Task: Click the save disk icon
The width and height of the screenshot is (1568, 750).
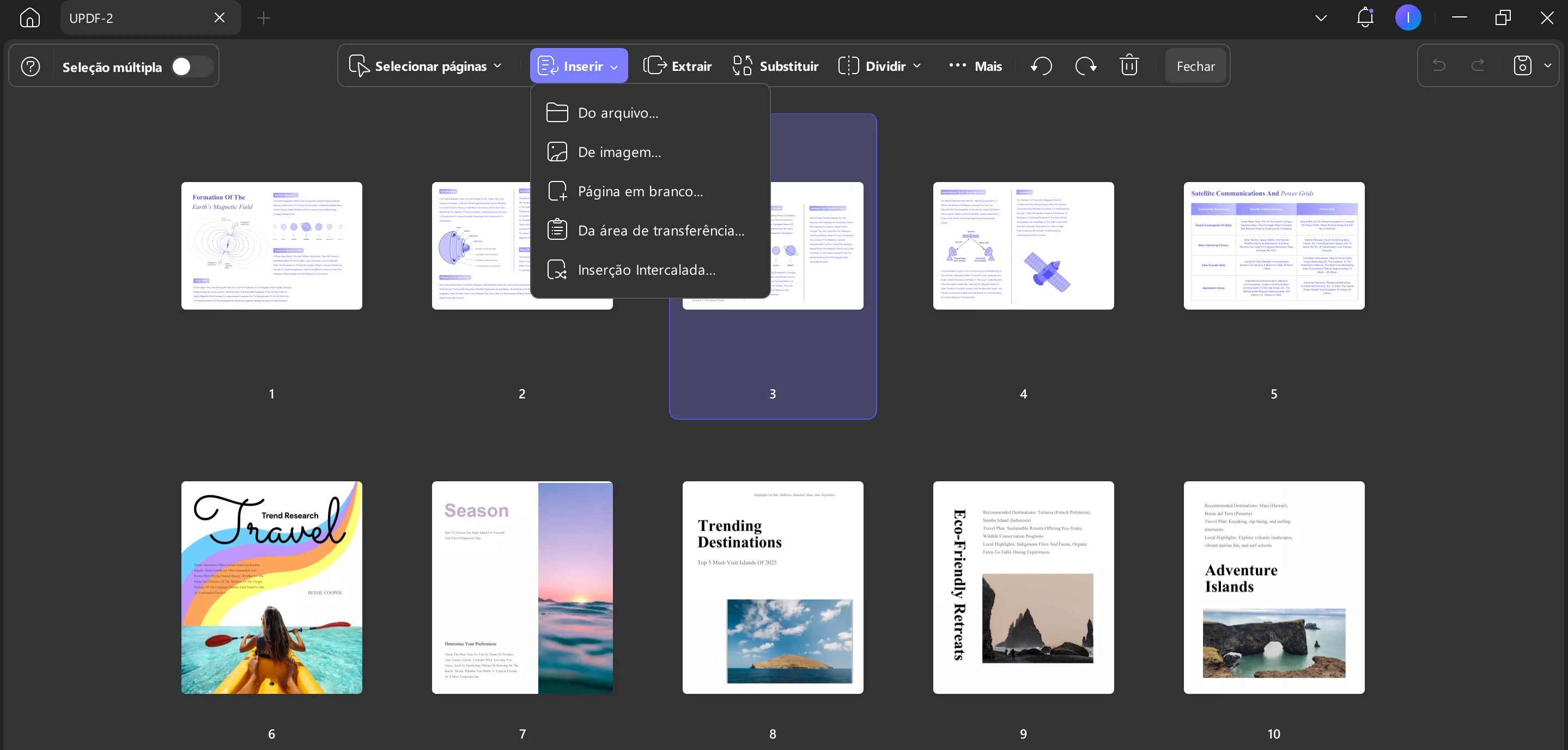Action: click(x=1522, y=66)
